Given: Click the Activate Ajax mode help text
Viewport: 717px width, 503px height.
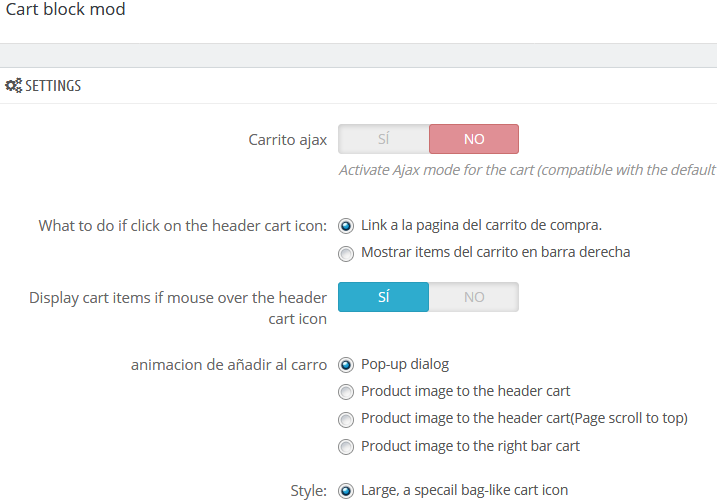Looking at the screenshot, I should (527, 170).
